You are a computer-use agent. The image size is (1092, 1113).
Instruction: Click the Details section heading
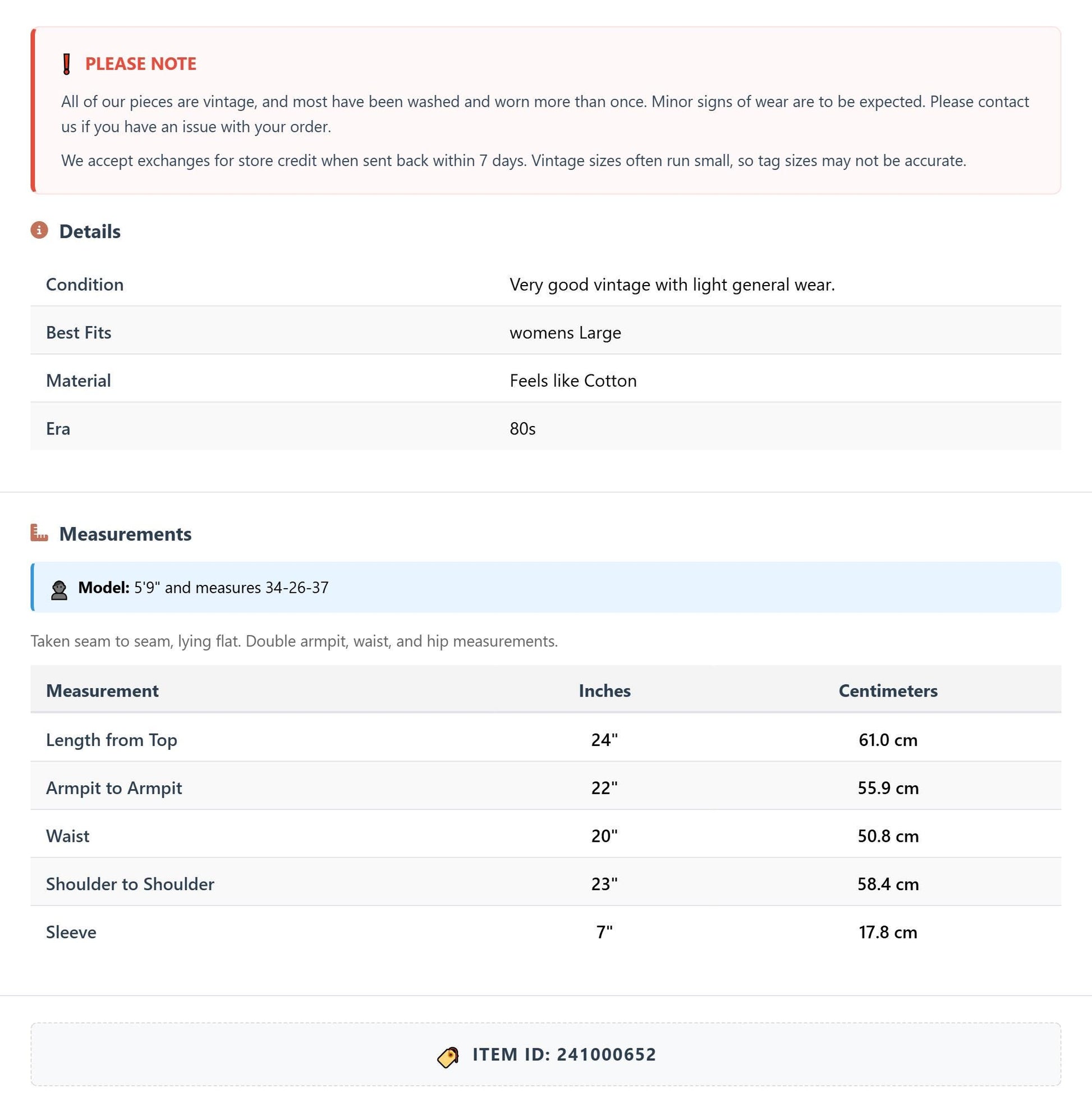[89, 231]
